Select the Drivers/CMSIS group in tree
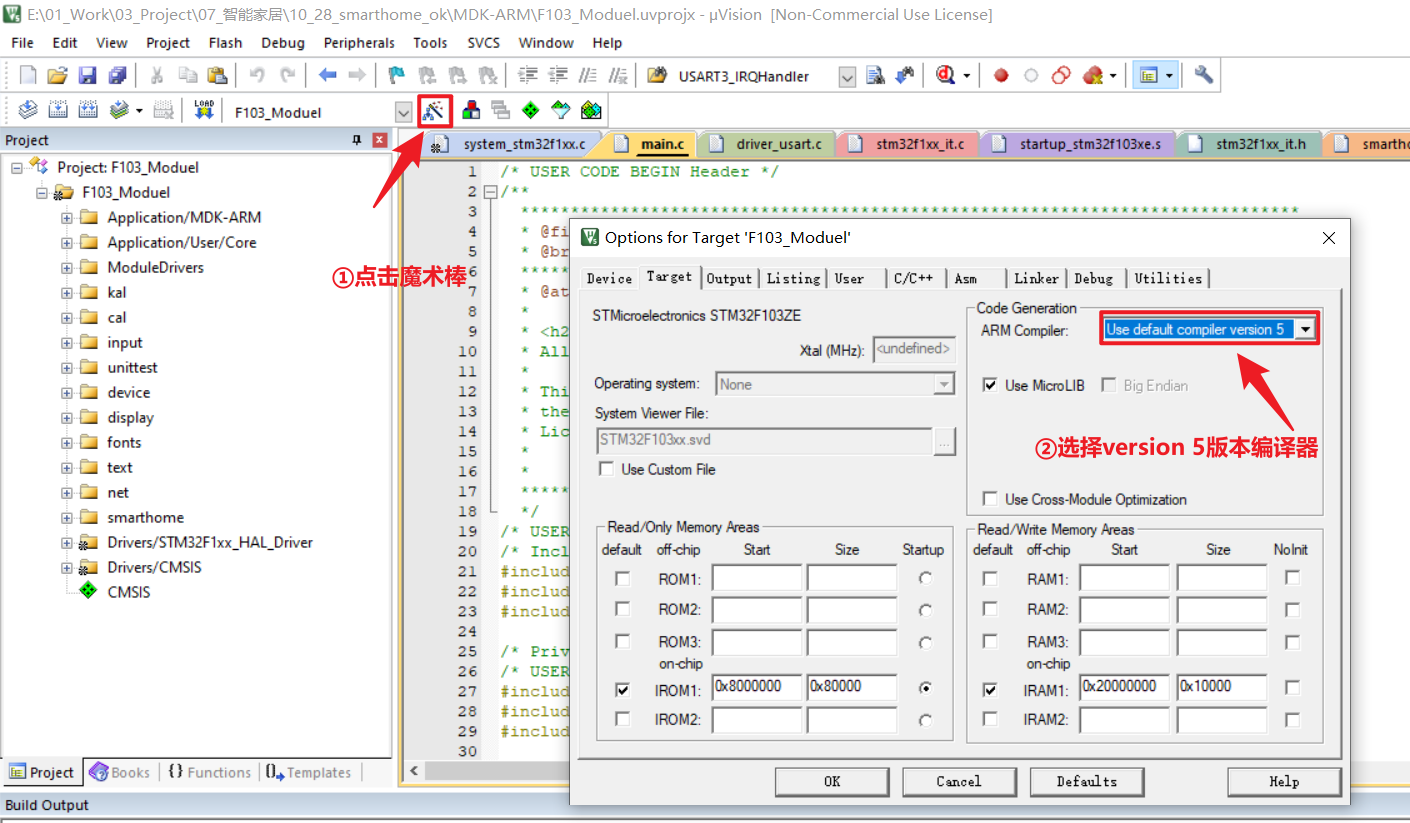The width and height of the screenshot is (1410, 823). click(154, 567)
